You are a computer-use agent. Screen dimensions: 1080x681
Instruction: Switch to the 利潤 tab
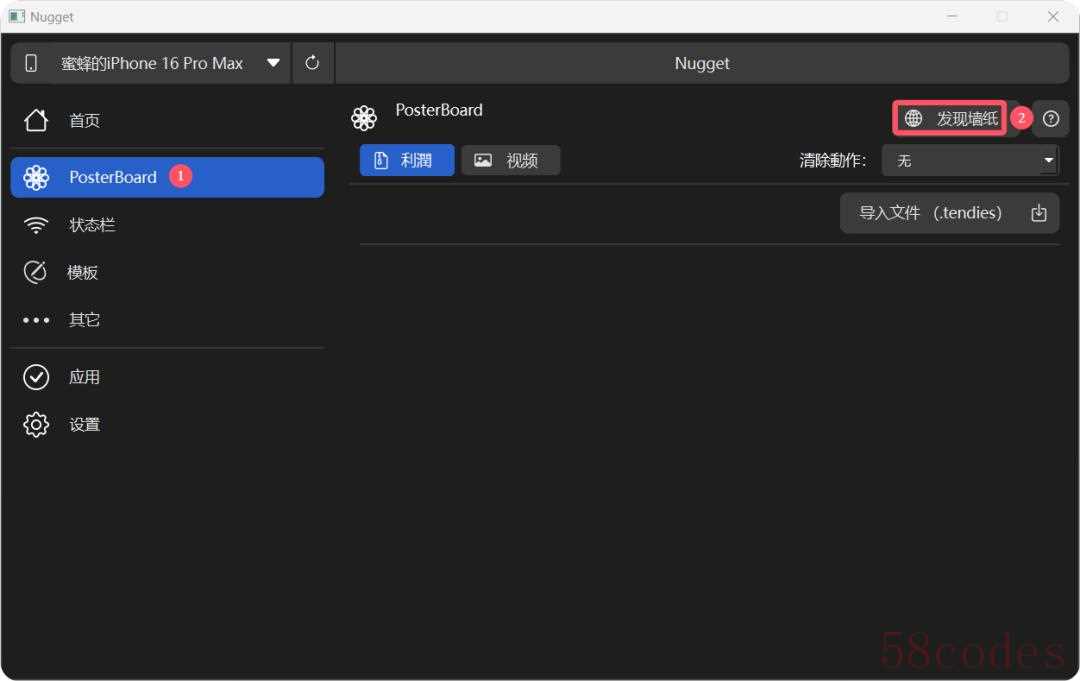click(407, 160)
